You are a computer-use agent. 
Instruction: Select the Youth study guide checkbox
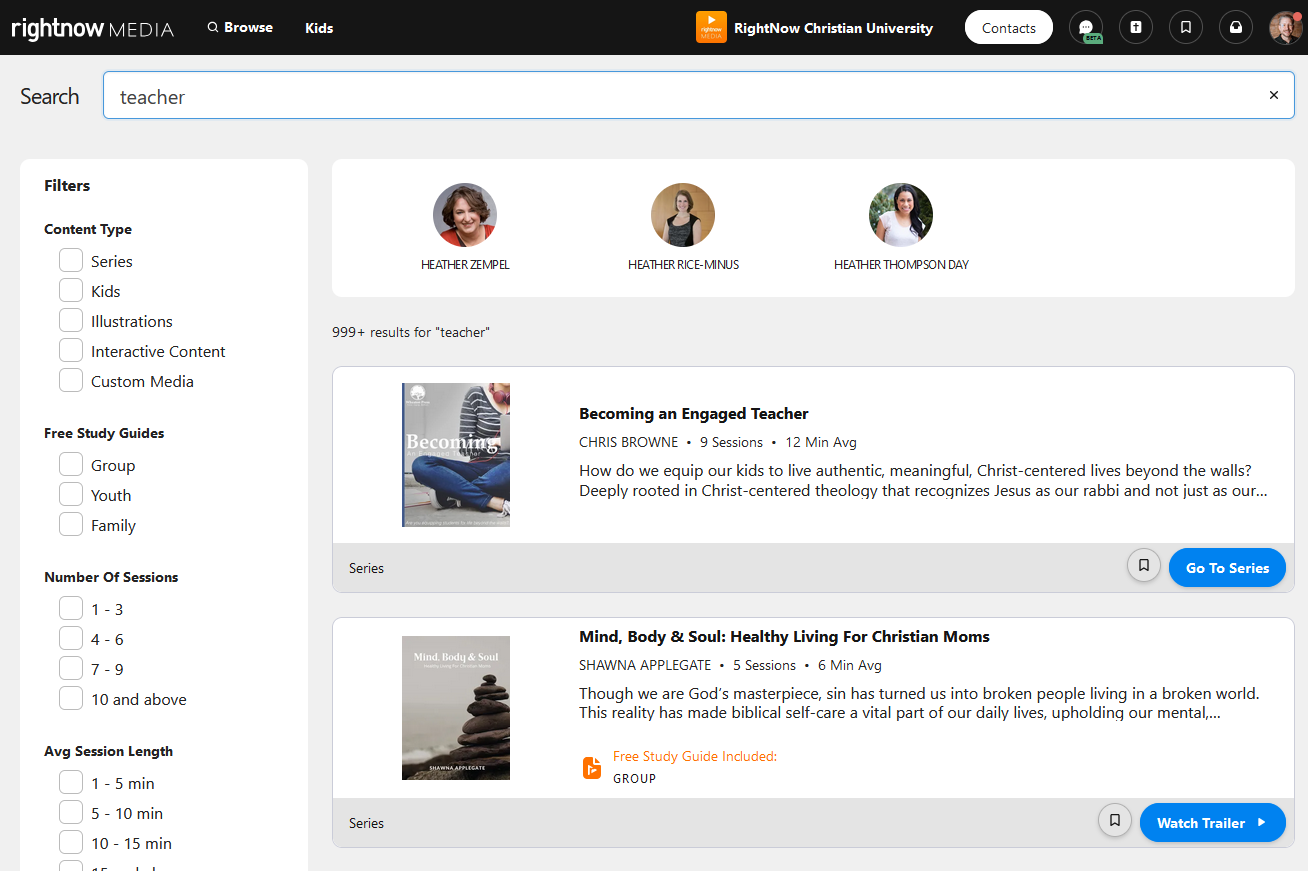point(71,494)
